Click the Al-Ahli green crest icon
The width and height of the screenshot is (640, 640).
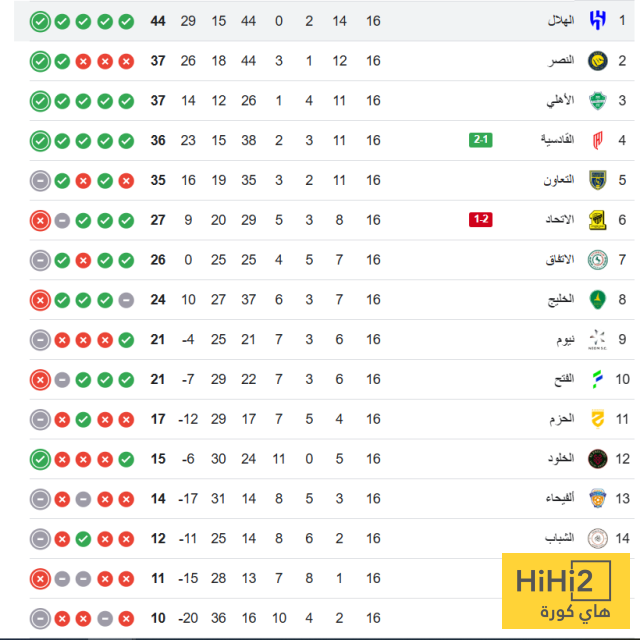tap(597, 100)
